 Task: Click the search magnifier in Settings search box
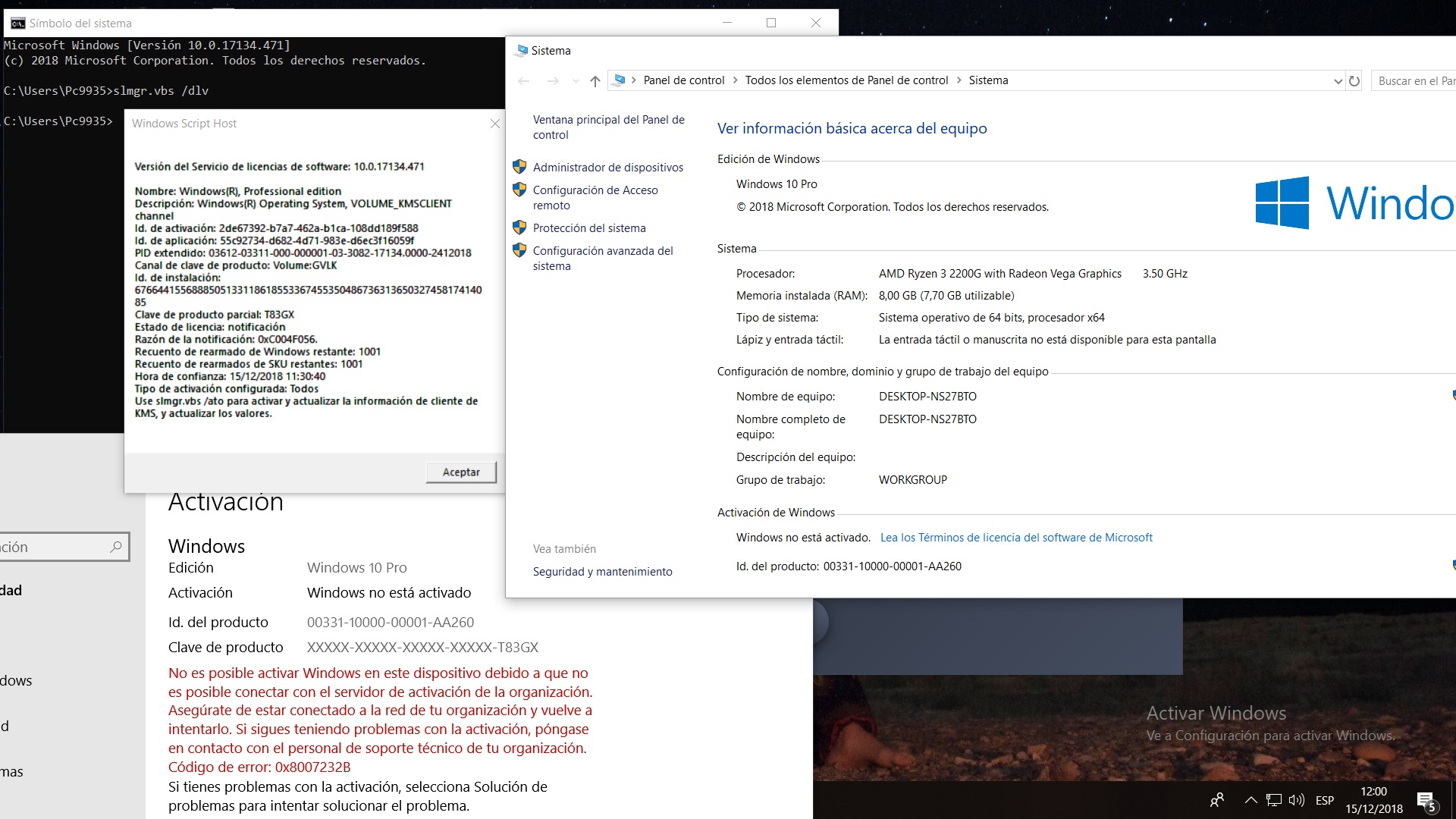[x=116, y=547]
